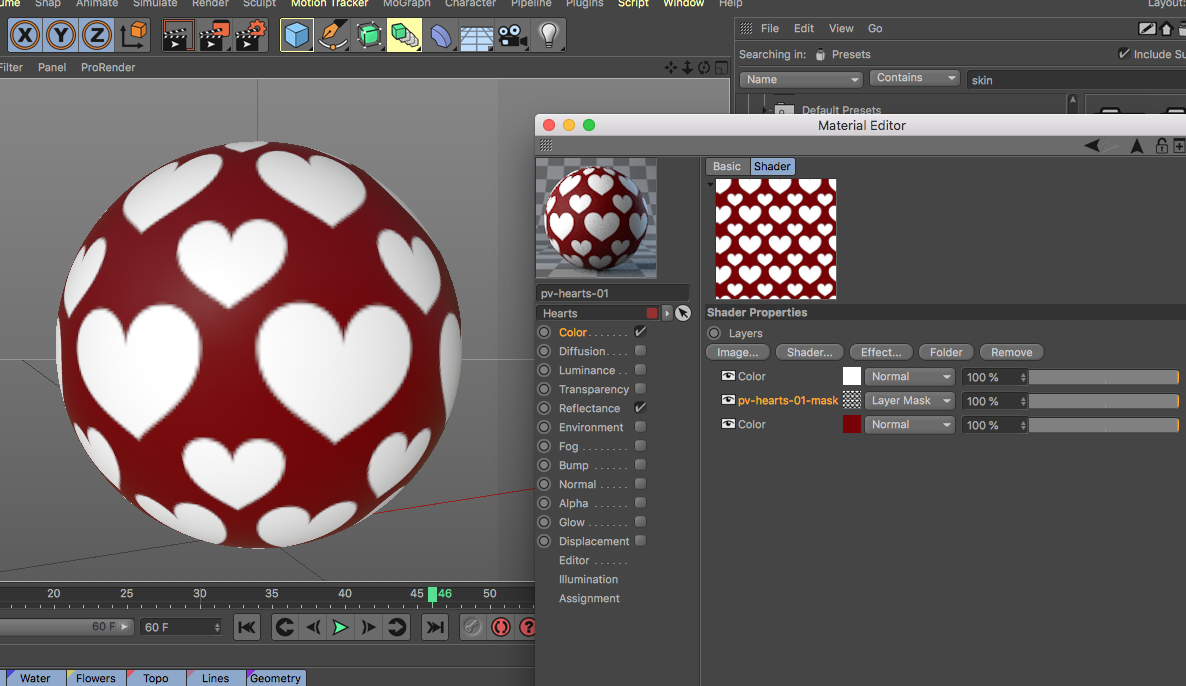Screen dimensions: 1186x686
Task: Click the Shader... button
Action: (x=809, y=352)
